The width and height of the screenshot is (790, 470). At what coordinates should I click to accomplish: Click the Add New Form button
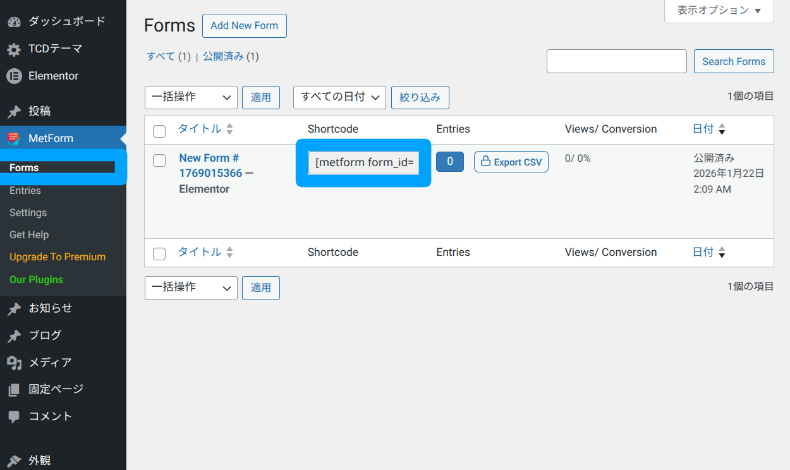pyautogui.click(x=244, y=26)
